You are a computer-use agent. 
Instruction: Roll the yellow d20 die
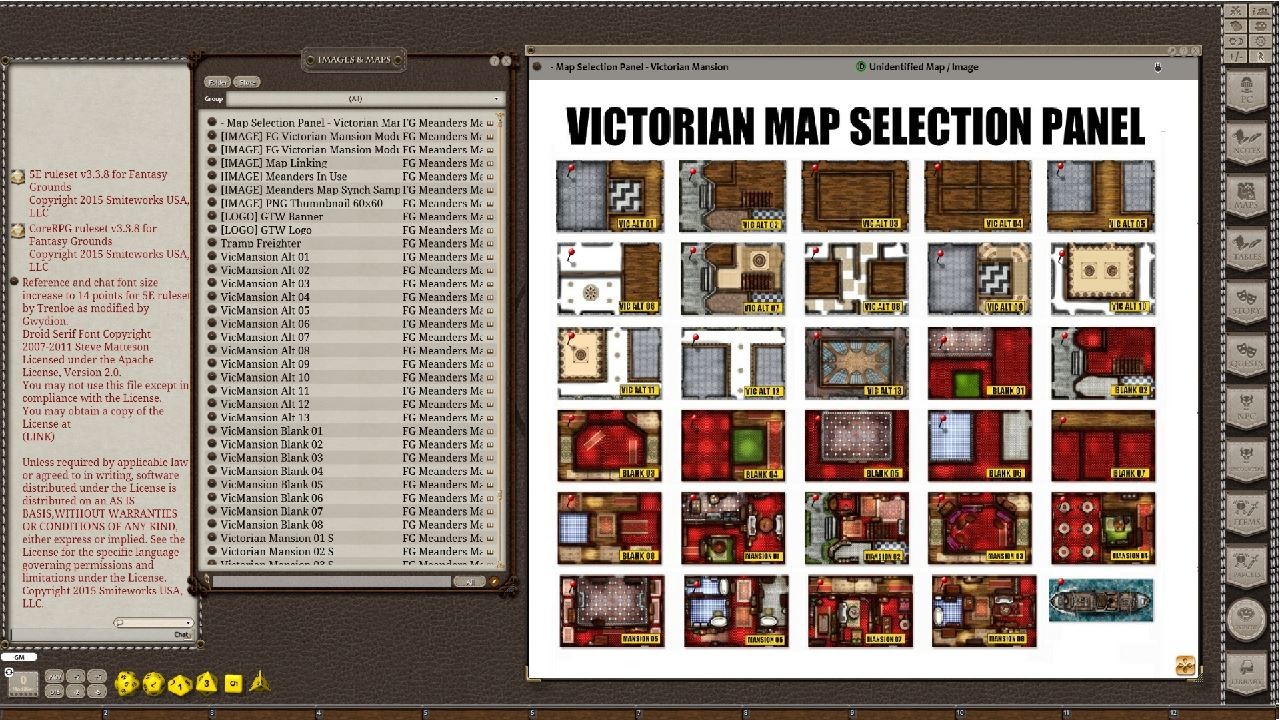(127, 684)
